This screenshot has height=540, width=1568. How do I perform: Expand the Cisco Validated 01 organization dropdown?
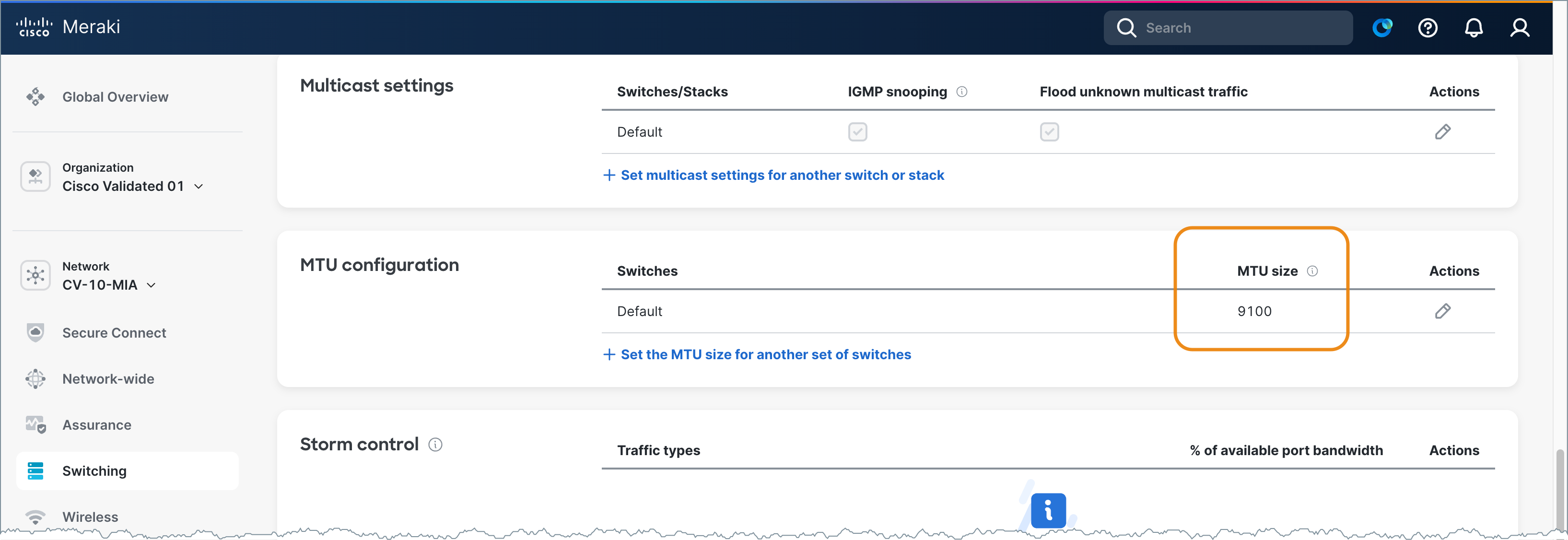(x=132, y=186)
